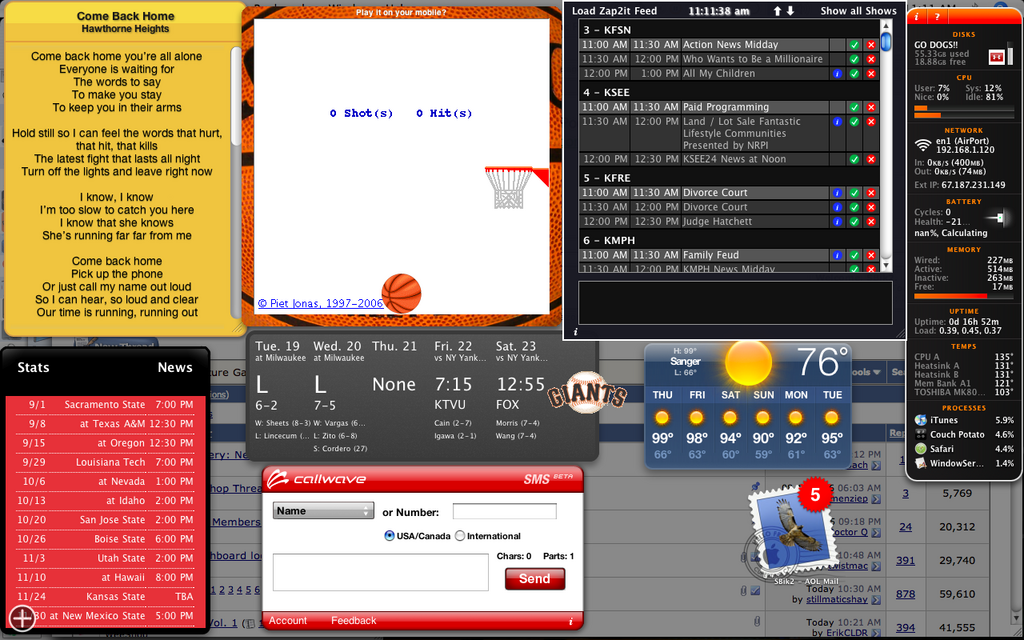Open Account in Callwave footer
The width and height of the screenshot is (1024, 640).
[x=287, y=621]
